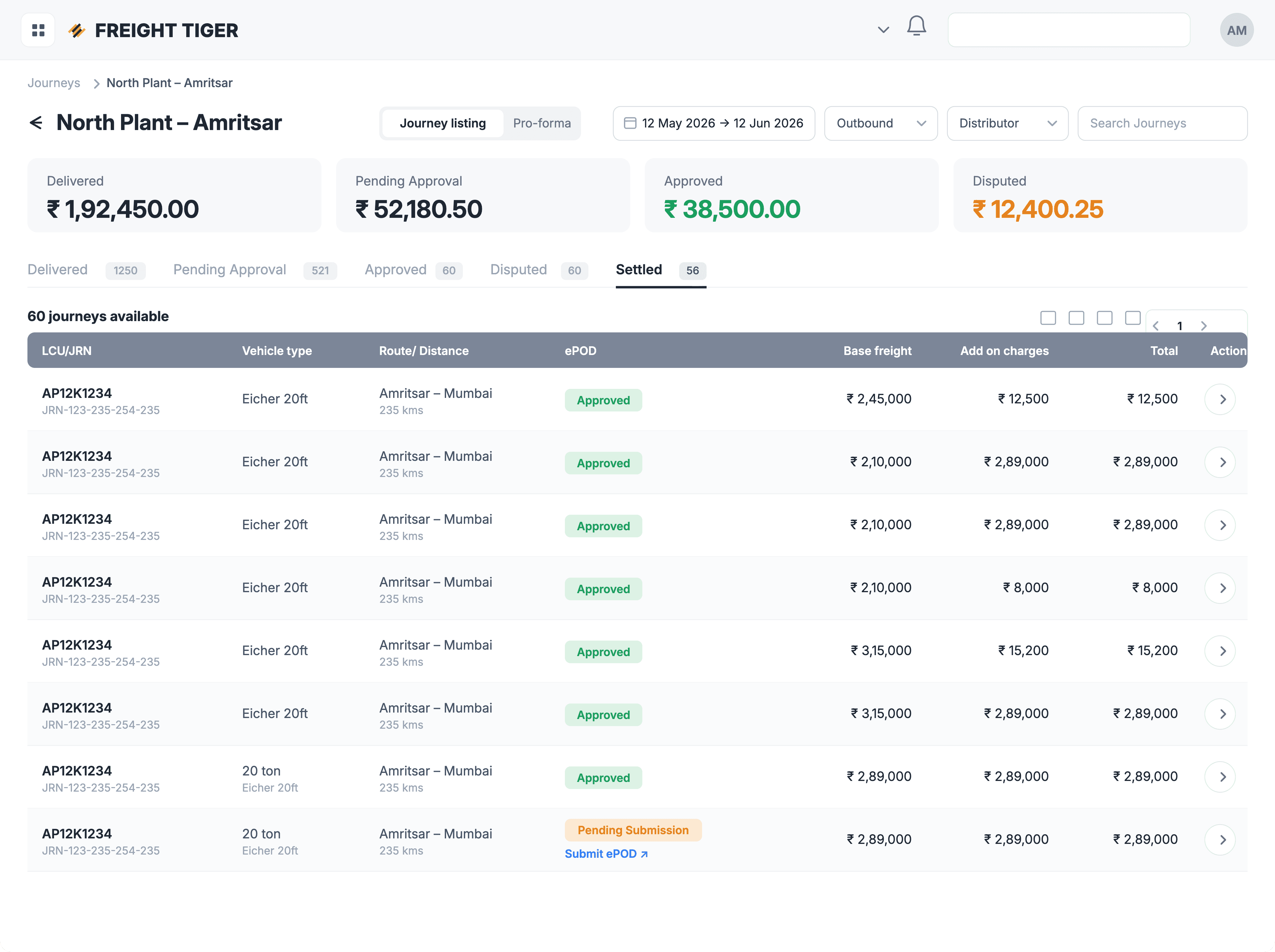This screenshot has height=952, width=1275.
Task: Click the fourth square icon above the table
Action: click(x=1133, y=318)
